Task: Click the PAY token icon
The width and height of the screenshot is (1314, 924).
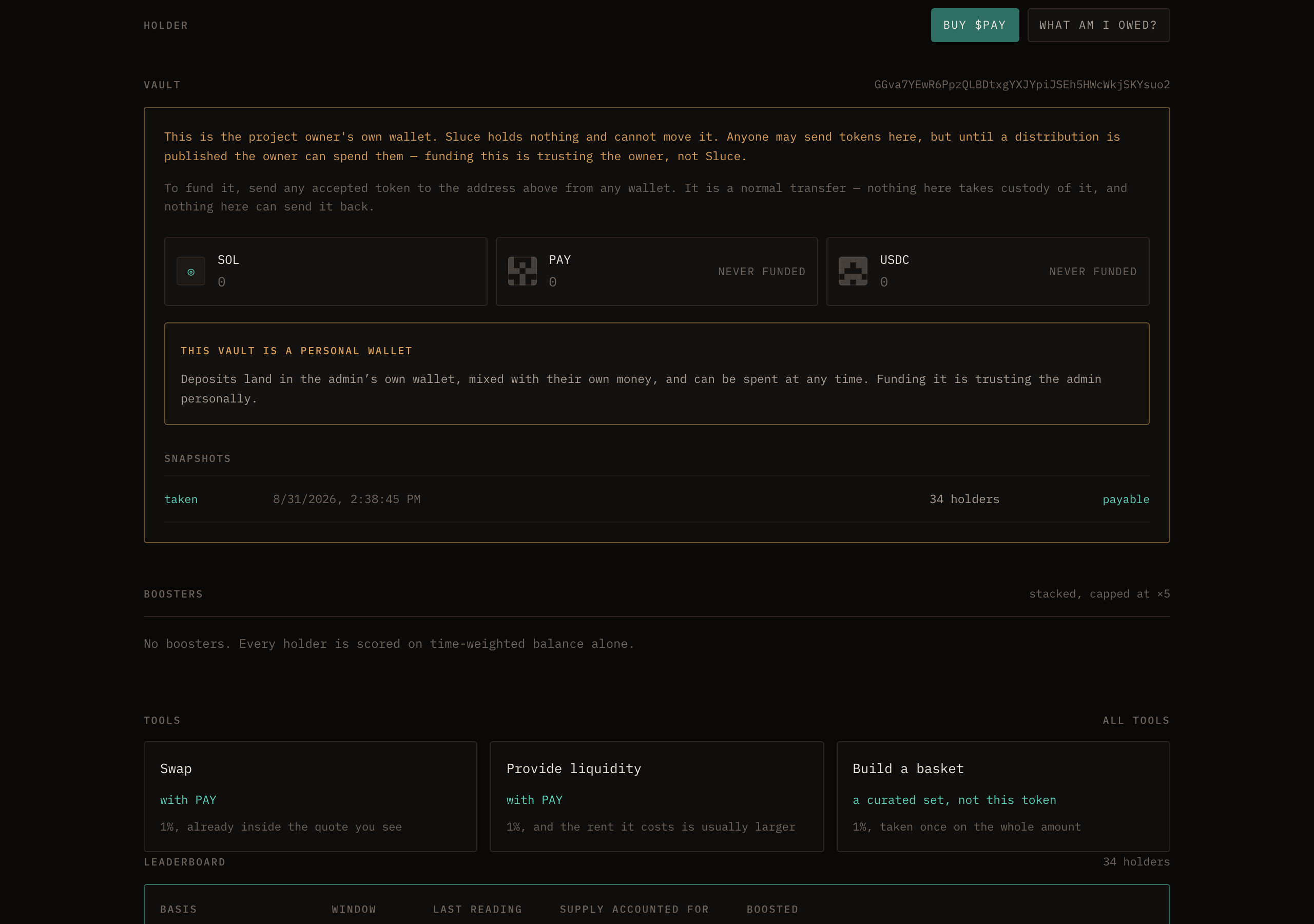Action: [x=523, y=272]
